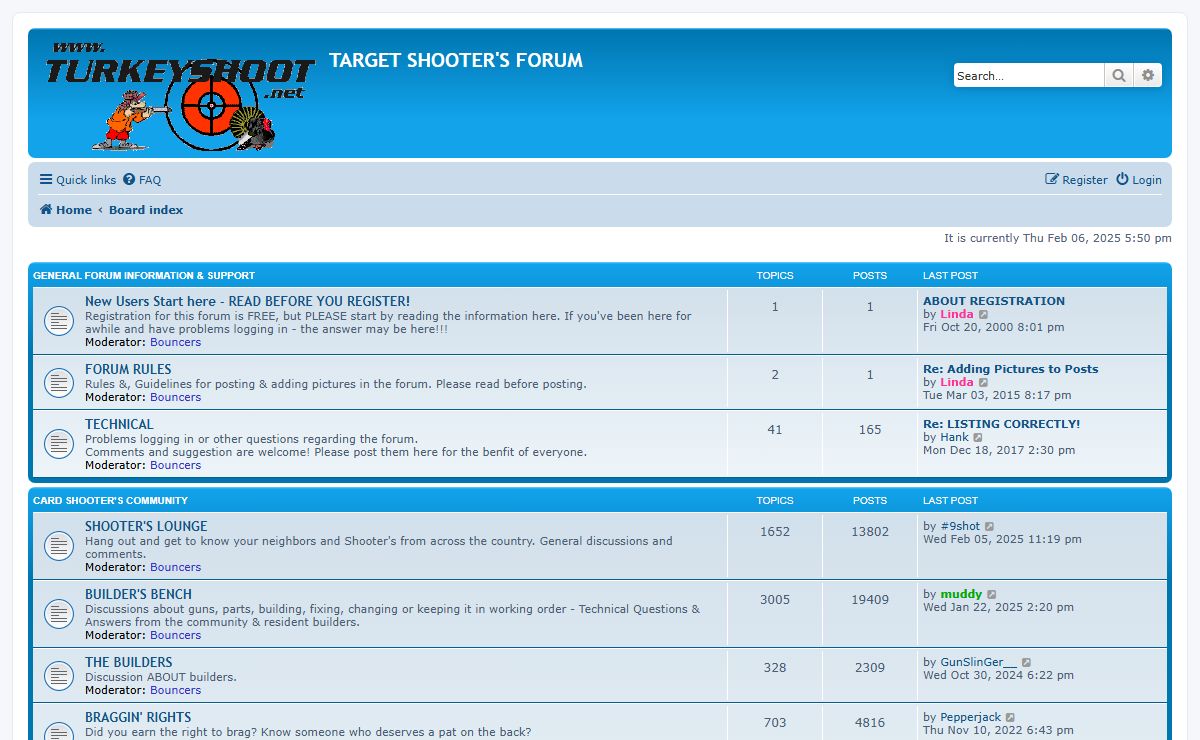Open ABOUT REGISTRATION last post
This screenshot has height=740, width=1200.
(994, 301)
